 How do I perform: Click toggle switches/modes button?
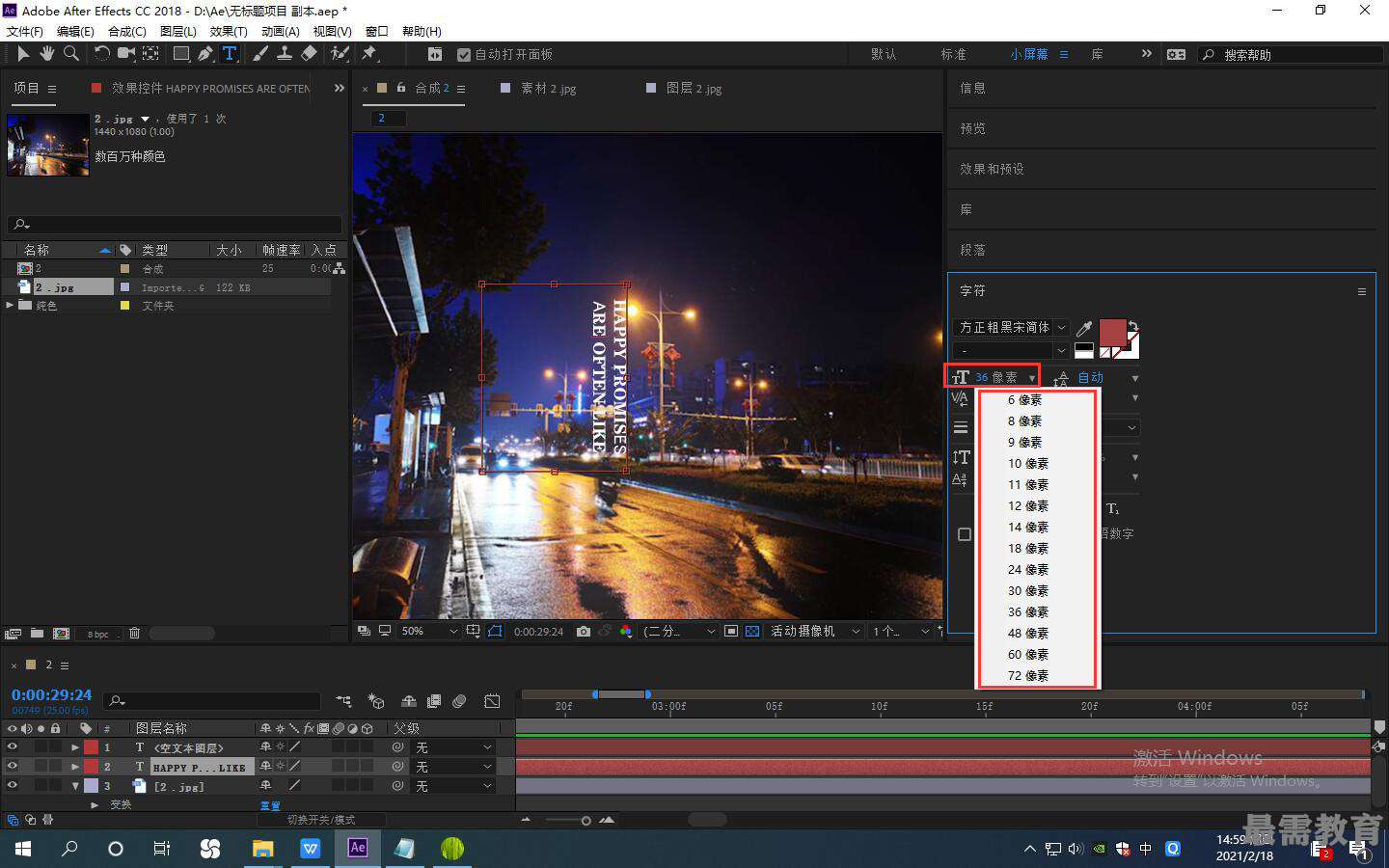point(321,820)
